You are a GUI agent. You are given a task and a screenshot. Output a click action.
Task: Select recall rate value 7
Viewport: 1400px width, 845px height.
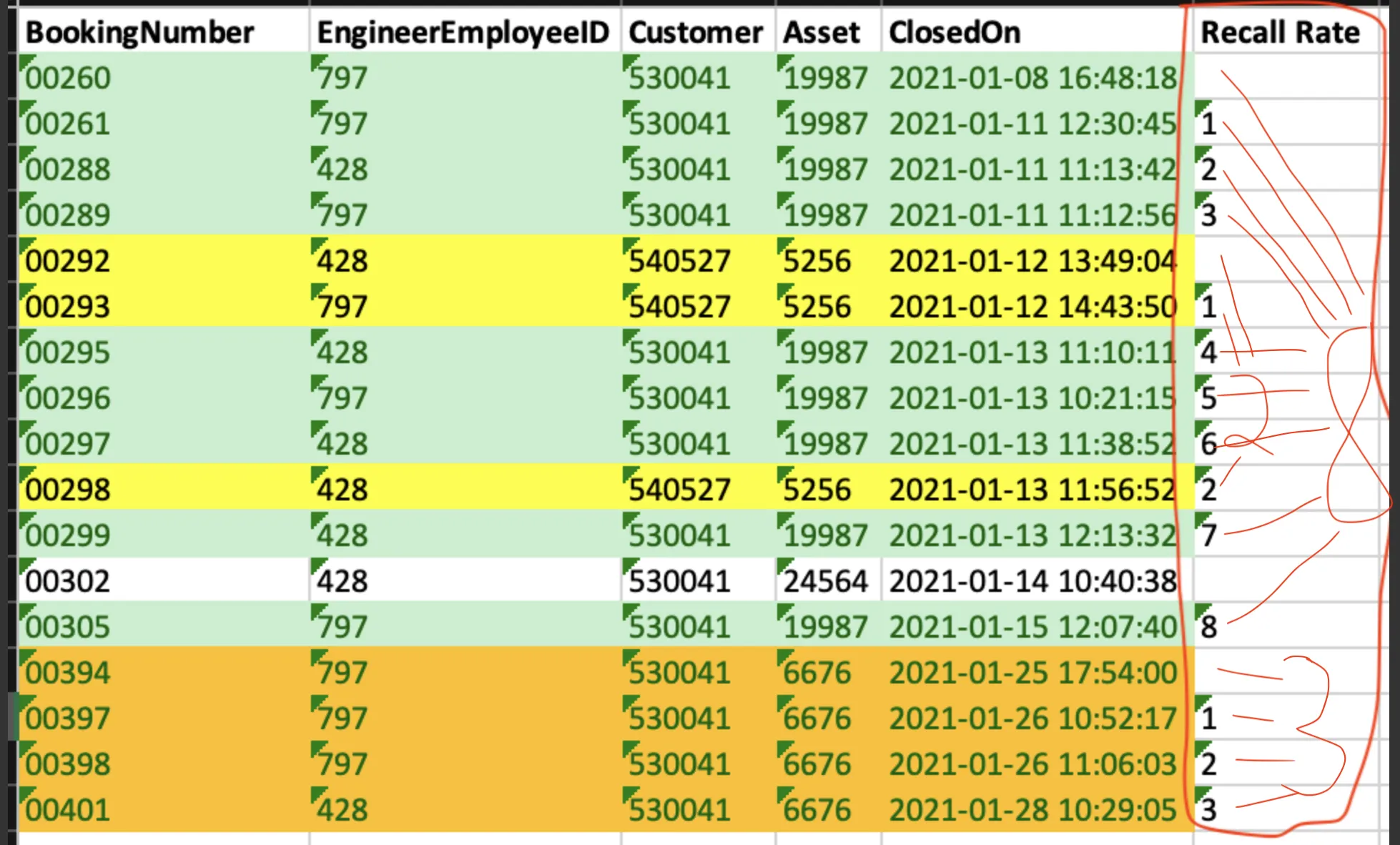[x=1209, y=535]
